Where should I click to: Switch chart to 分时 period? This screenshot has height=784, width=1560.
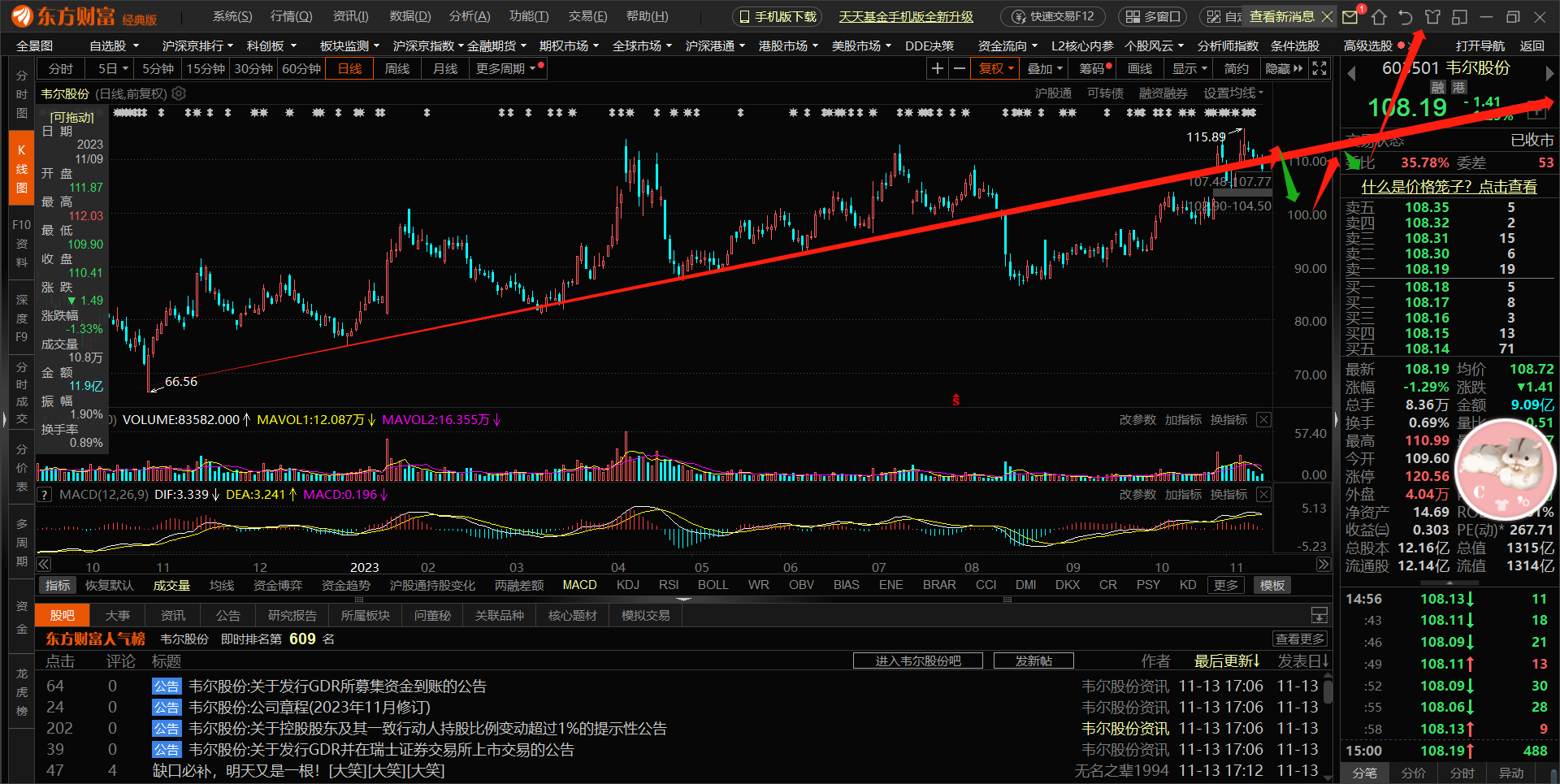pos(61,69)
